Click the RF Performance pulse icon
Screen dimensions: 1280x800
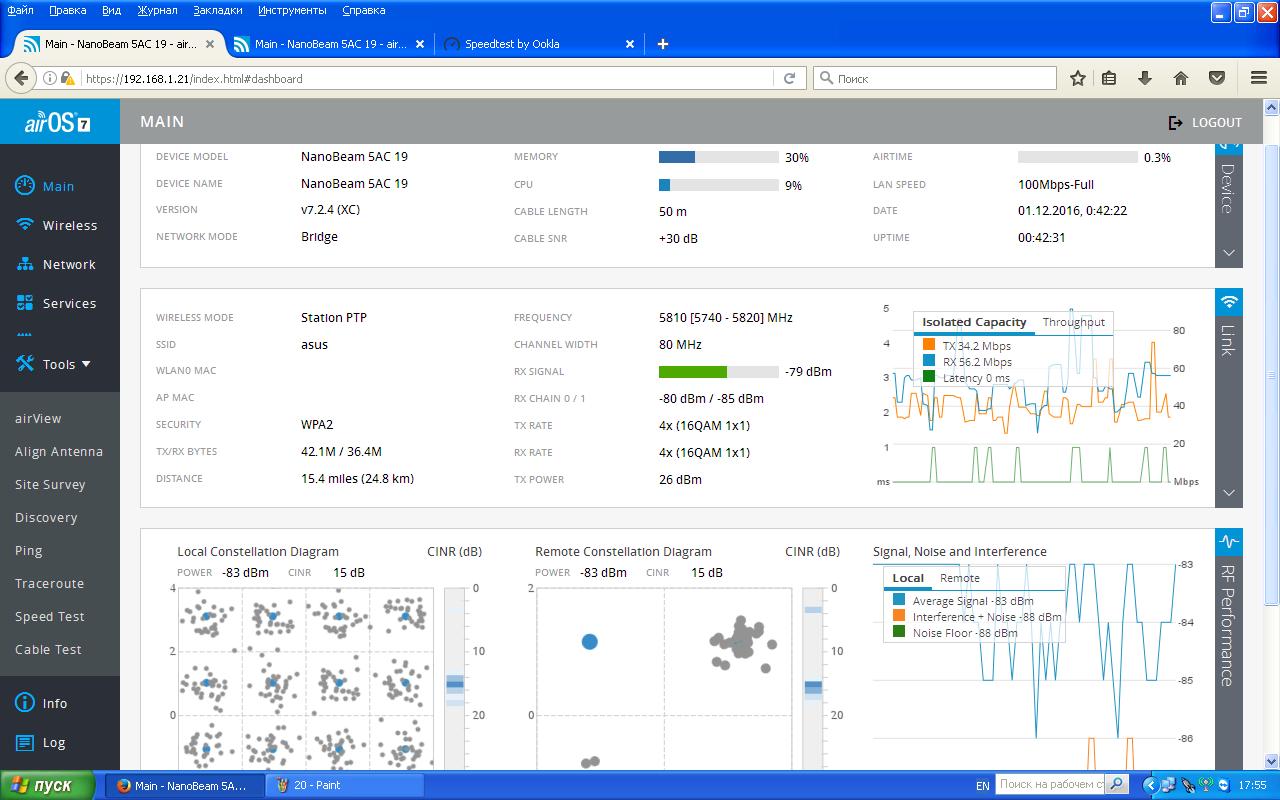(x=1229, y=541)
